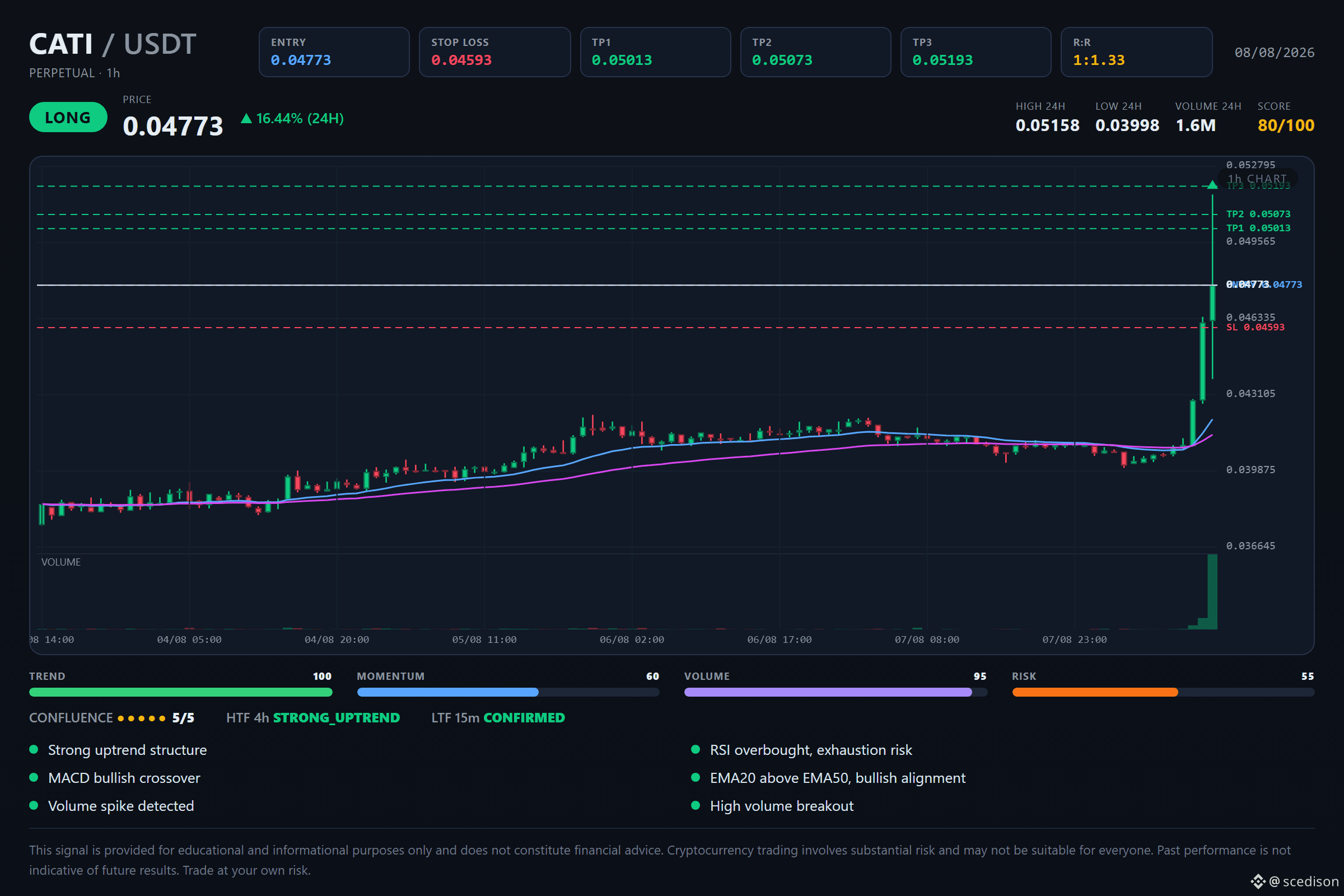Viewport: 1344px width, 896px height.
Task: Click the VOLUME panel label in chart
Action: [x=60, y=562]
